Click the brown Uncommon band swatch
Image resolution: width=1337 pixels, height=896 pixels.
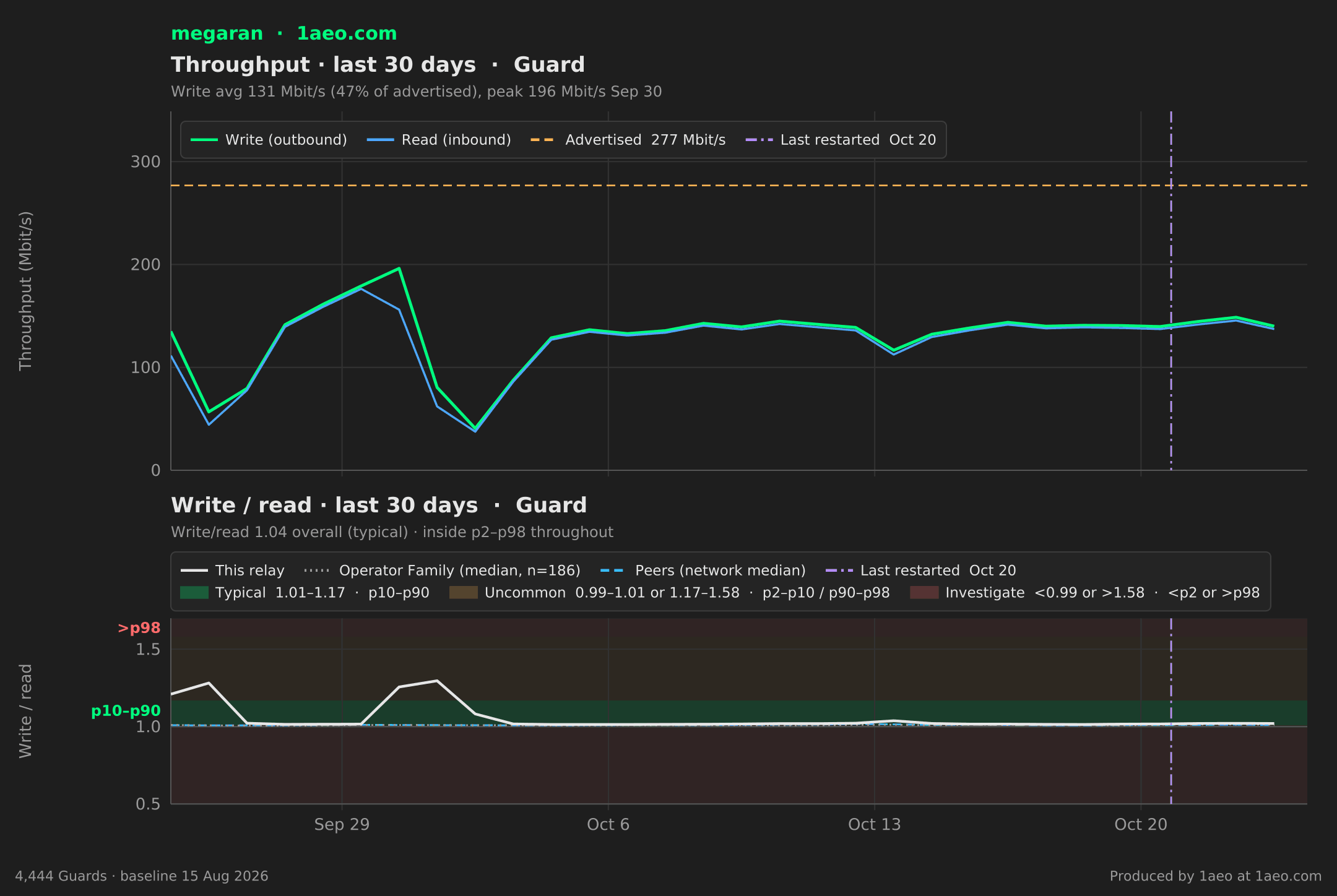pyautogui.click(x=464, y=593)
